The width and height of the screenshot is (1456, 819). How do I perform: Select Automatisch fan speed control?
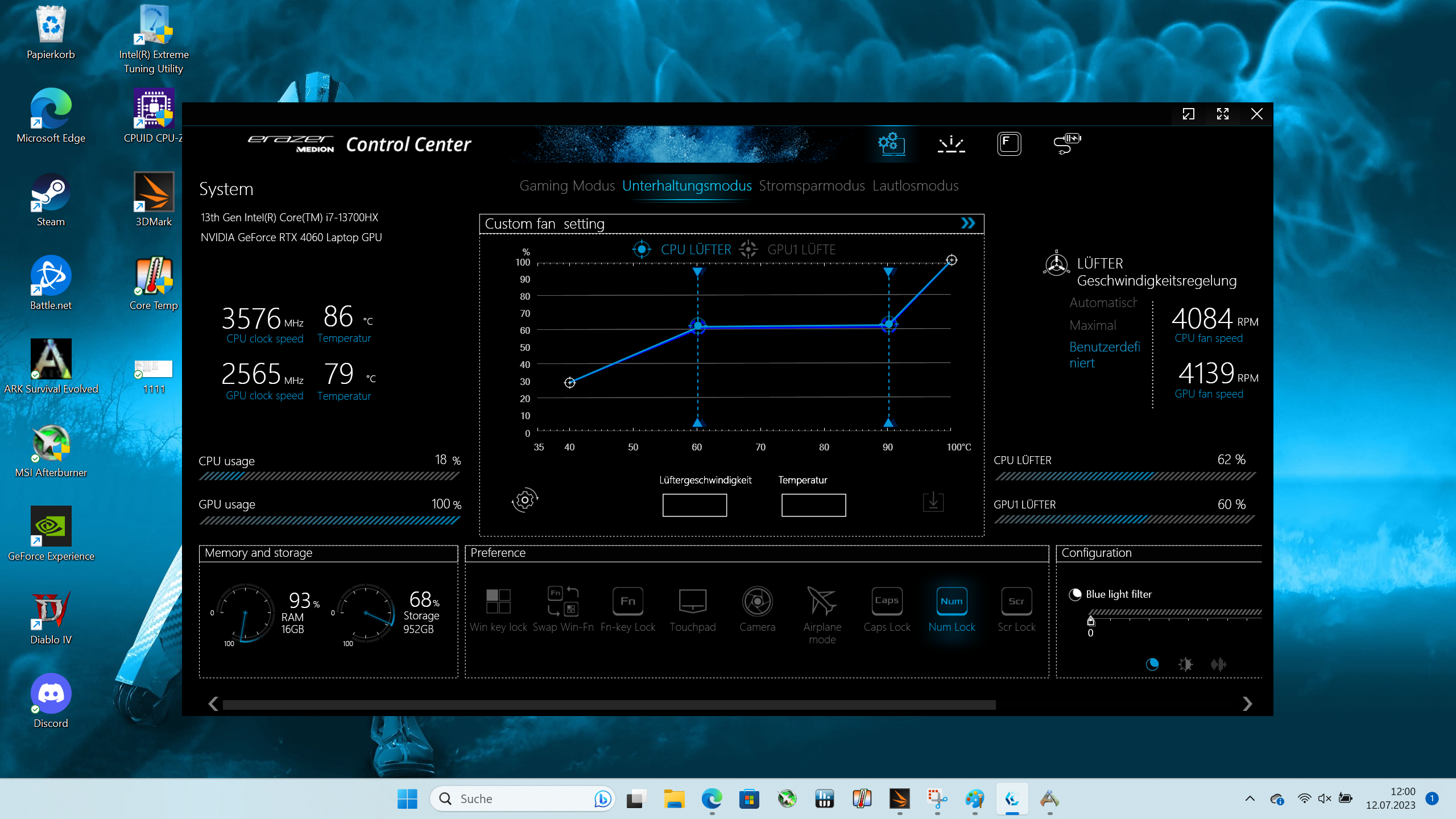(1103, 303)
